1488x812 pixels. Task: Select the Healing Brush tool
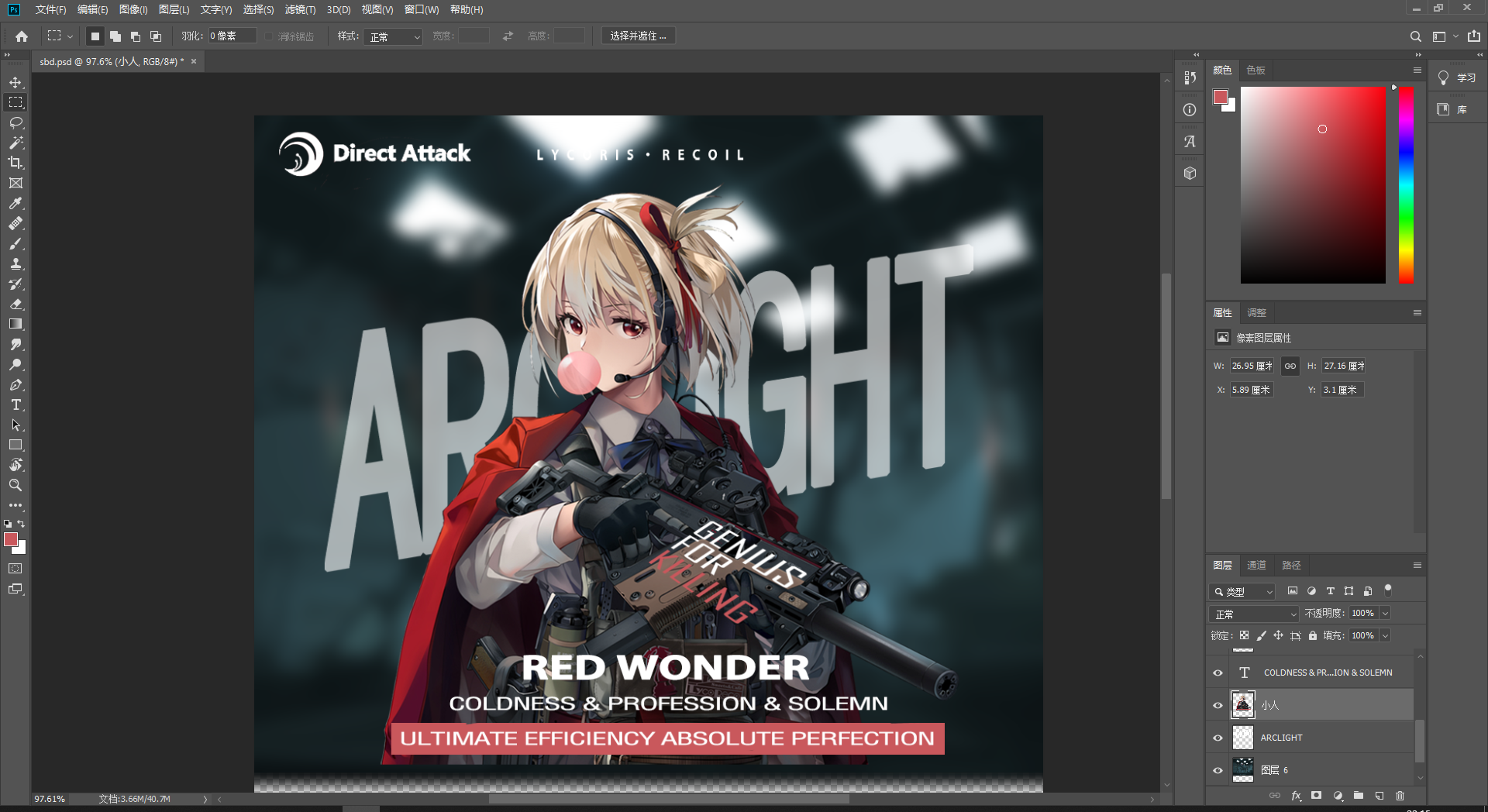pos(15,223)
